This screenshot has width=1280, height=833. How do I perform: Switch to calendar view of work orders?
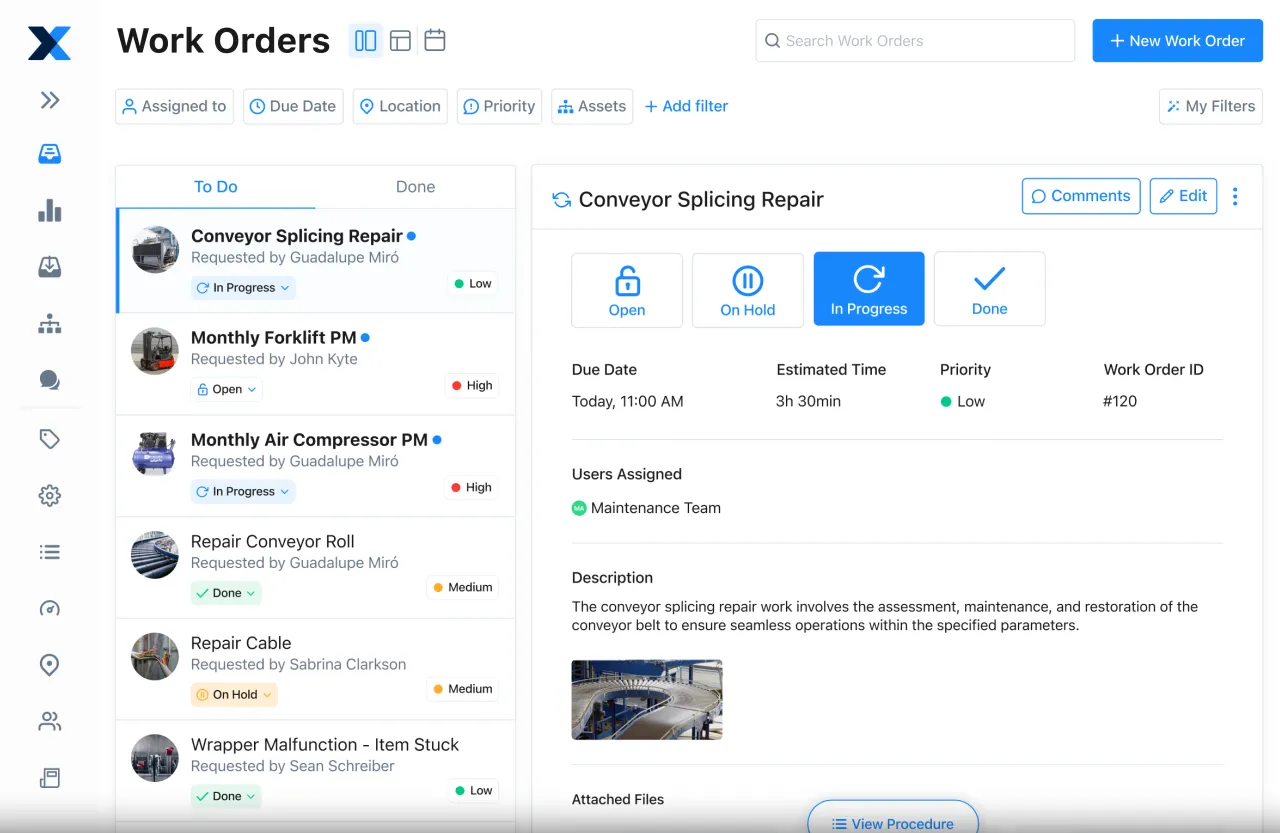pyautogui.click(x=434, y=40)
